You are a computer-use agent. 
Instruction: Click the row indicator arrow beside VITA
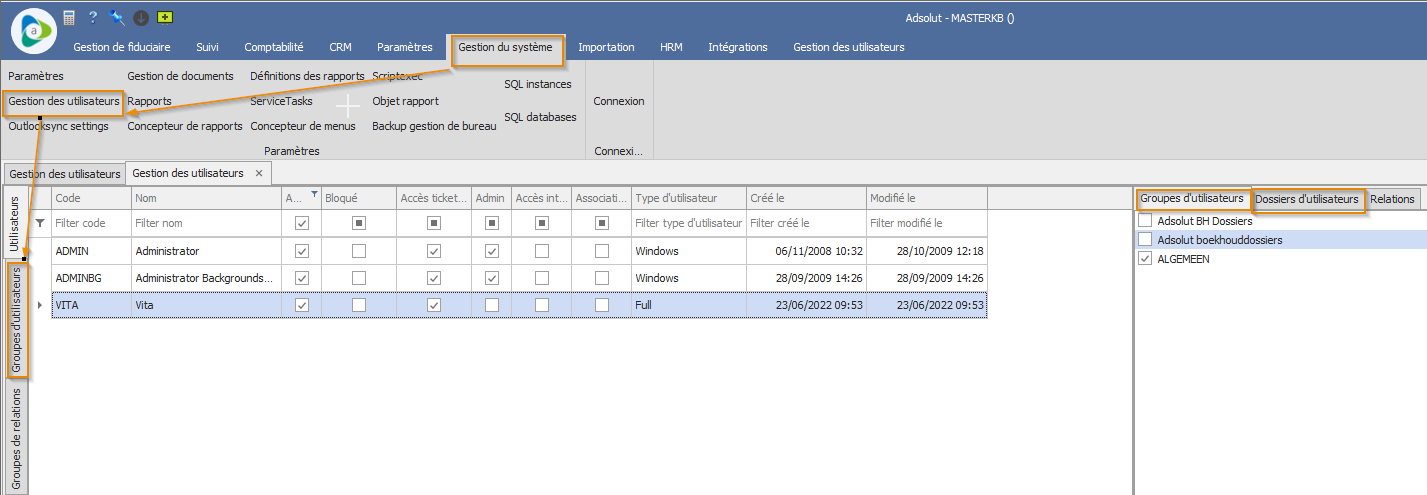[40, 305]
